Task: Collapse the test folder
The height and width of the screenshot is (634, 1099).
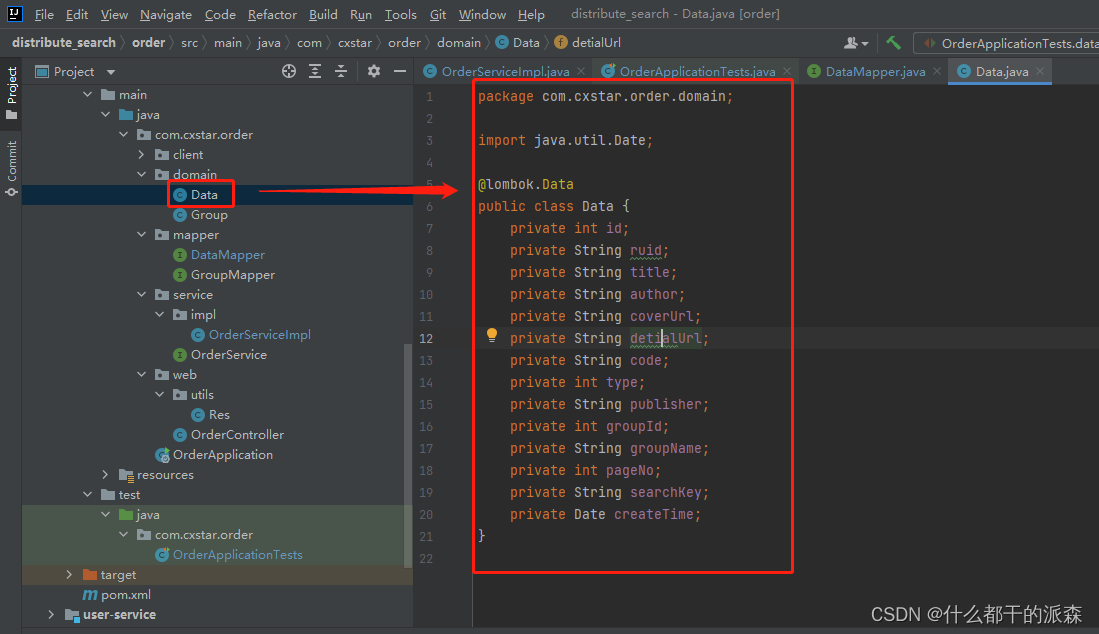Action: [88, 495]
